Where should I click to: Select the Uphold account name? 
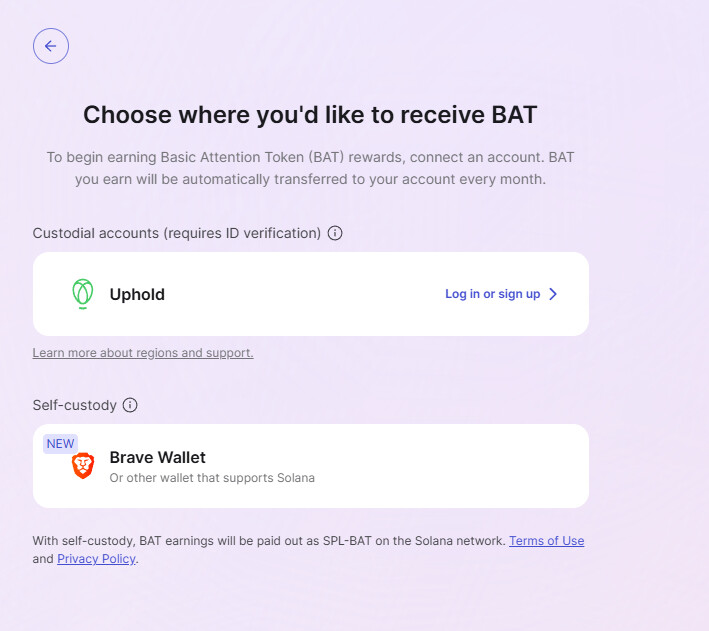137,294
